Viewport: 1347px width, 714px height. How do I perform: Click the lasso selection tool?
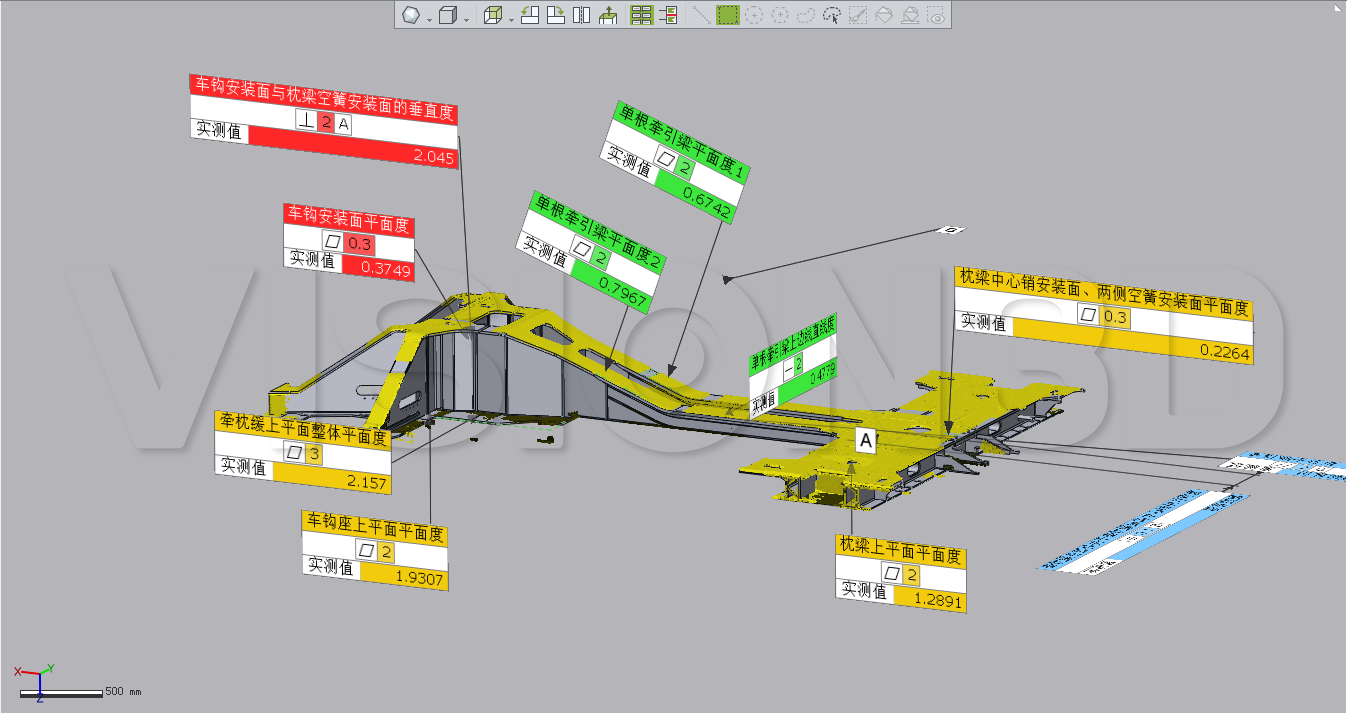[805, 15]
